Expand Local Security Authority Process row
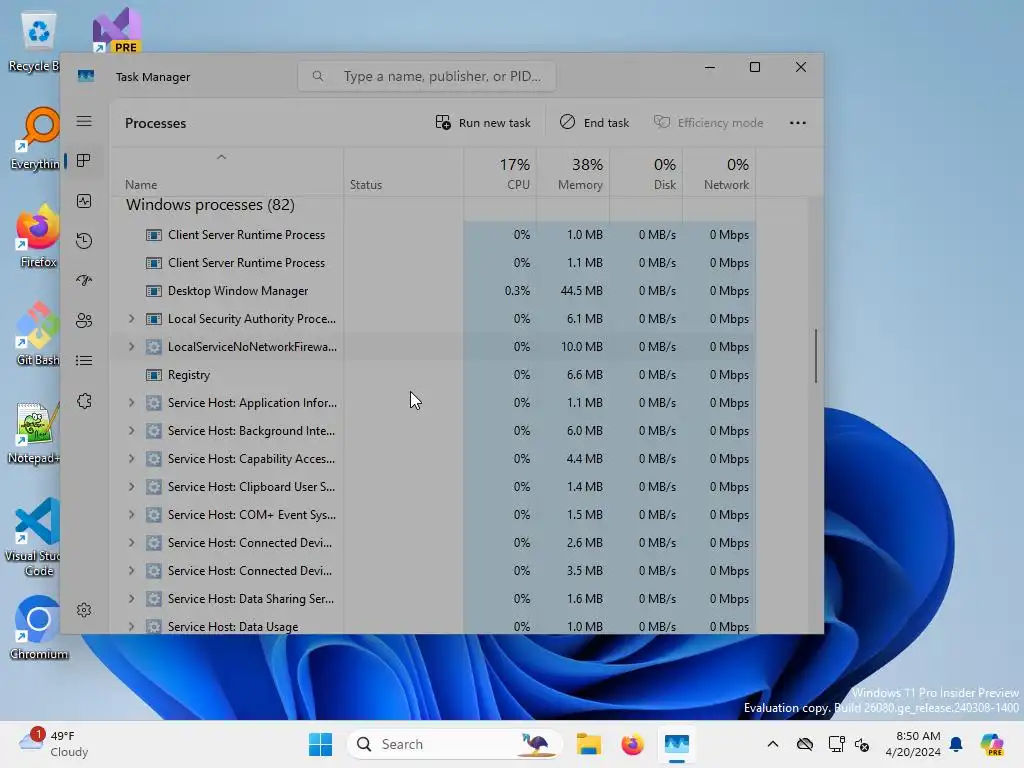The height and width of the screenshot is (768, 1024). coord(131,319)
